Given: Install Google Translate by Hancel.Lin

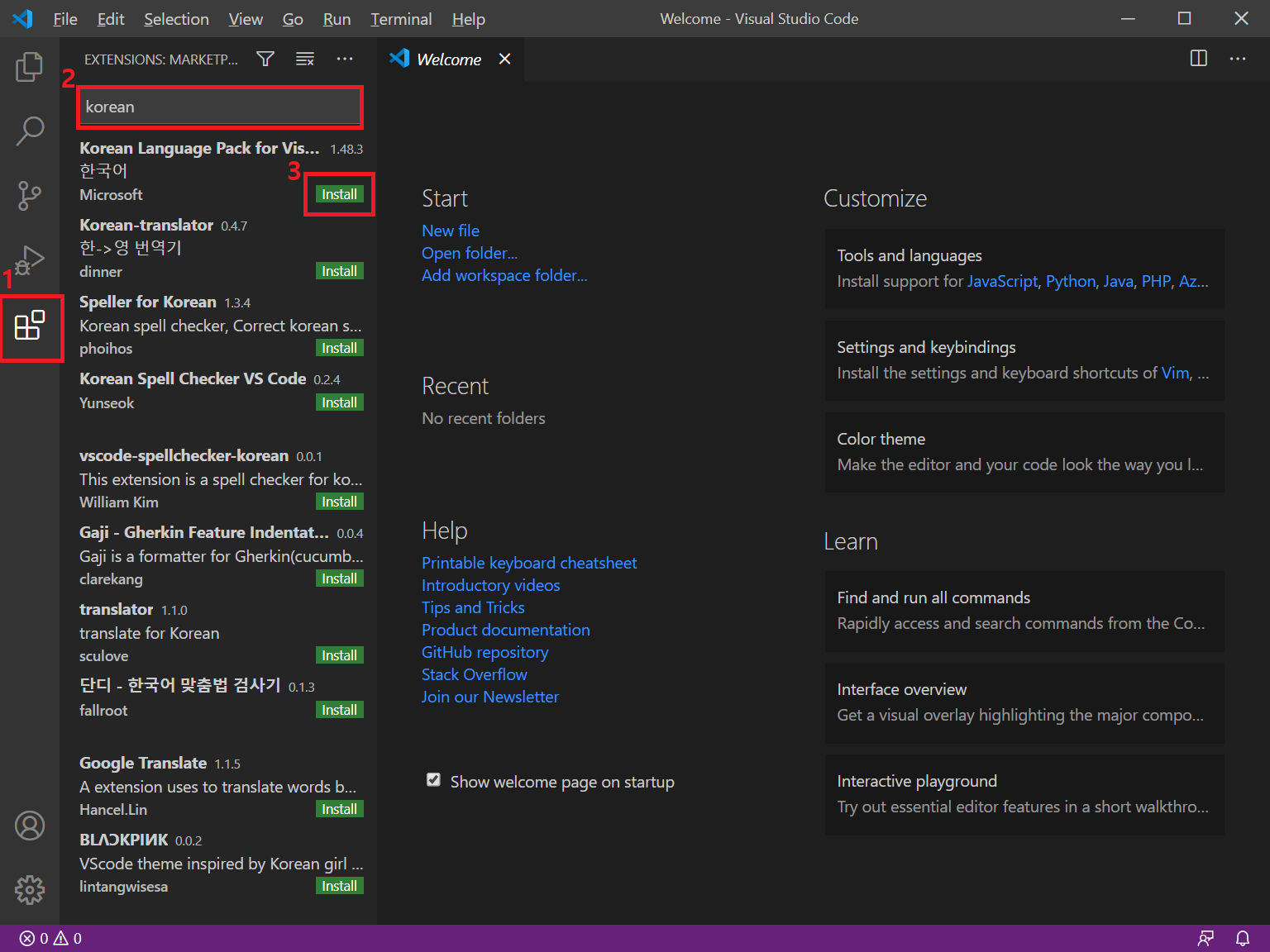Looking at the screenshot, I should [340, 809].
